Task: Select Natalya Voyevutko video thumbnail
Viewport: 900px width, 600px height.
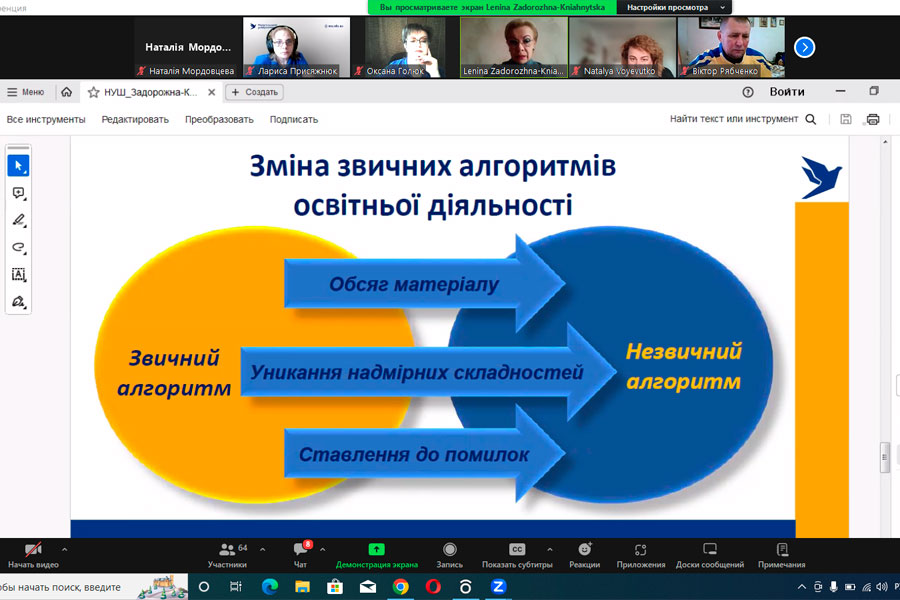Action: pos(622,47)
